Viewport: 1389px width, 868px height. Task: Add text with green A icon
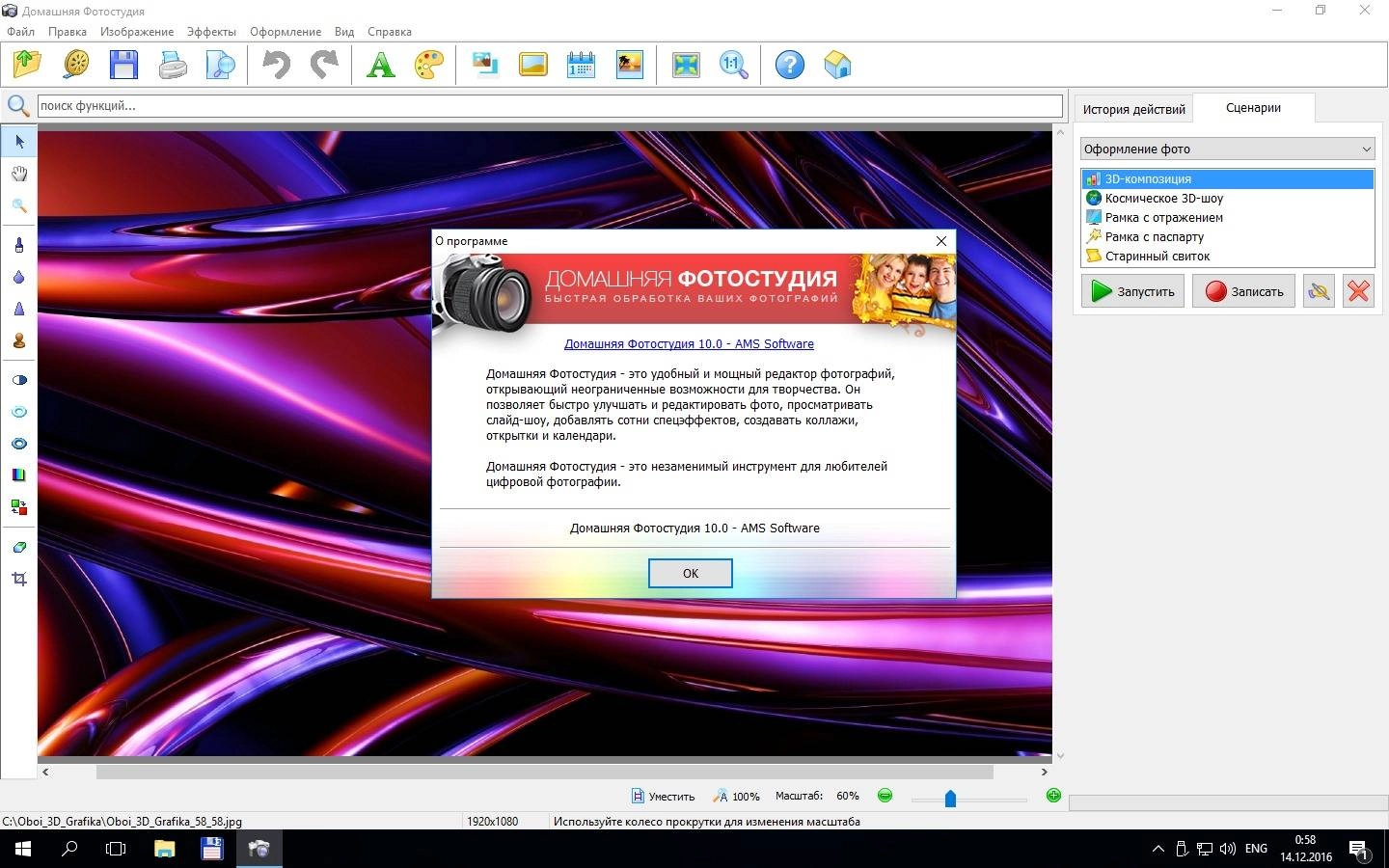coord(381,65)
